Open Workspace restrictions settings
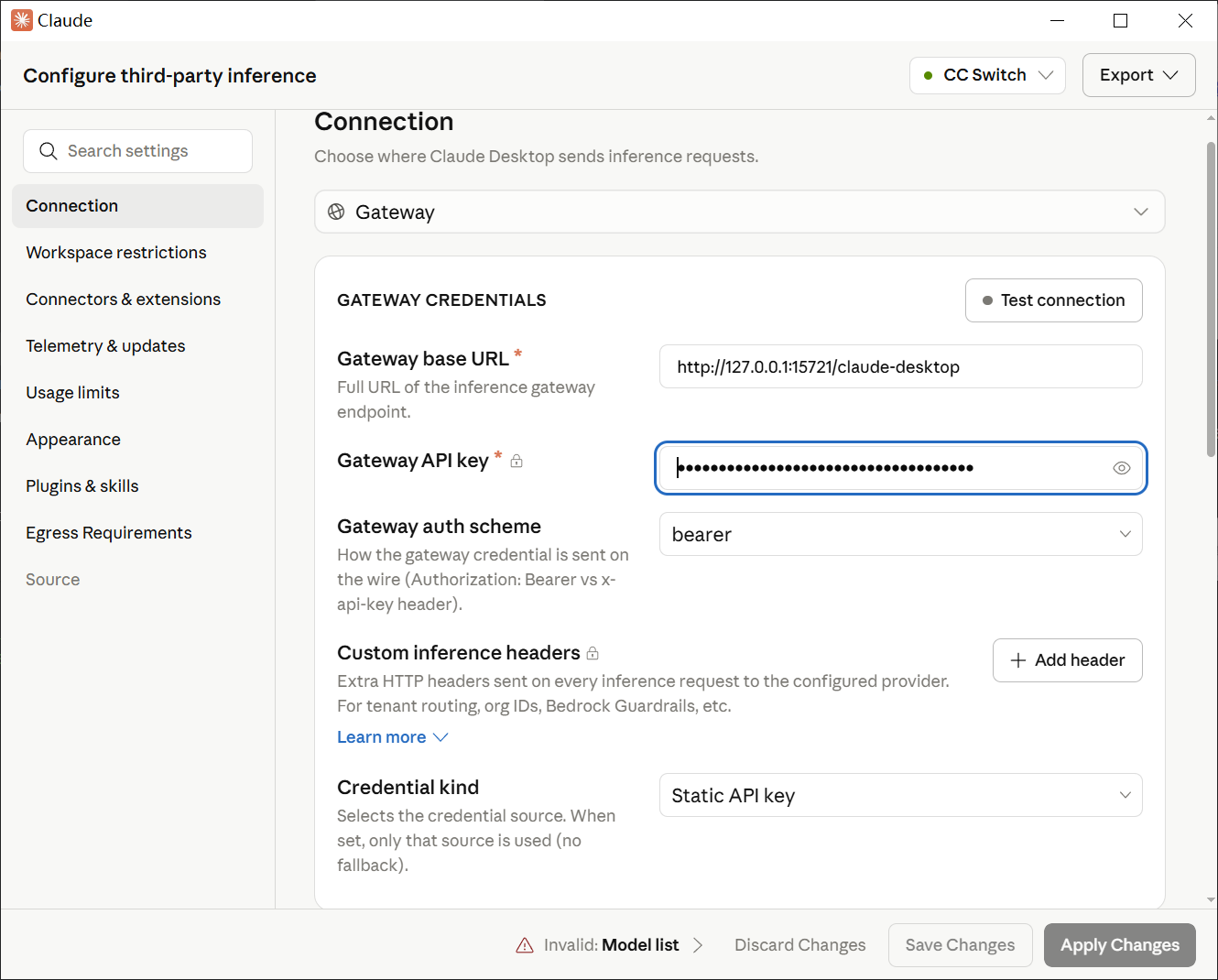This screenshot has width=1218, height=980. tap(137, 253)
